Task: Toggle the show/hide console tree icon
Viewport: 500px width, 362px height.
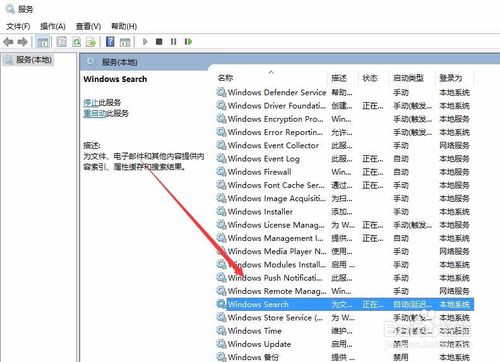Action: 43,42
